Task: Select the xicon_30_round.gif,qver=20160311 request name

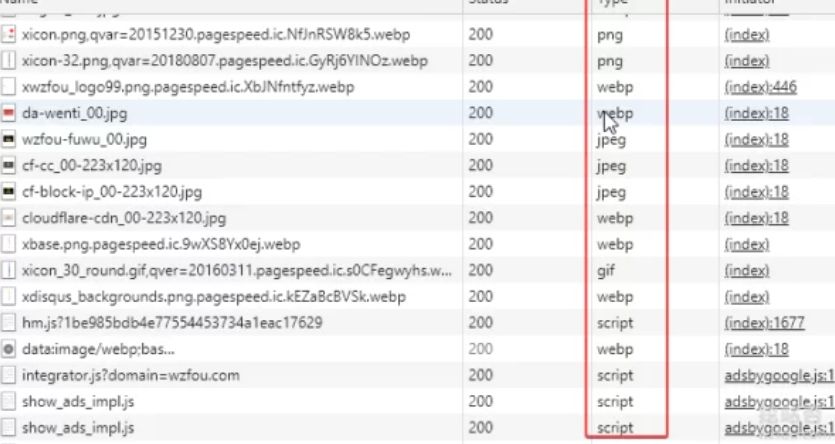Action: pos(237,270)
